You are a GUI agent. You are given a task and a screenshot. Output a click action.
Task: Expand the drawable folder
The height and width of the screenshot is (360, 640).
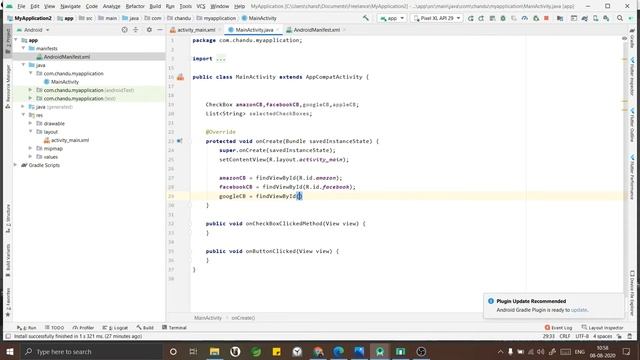[30, 123]
